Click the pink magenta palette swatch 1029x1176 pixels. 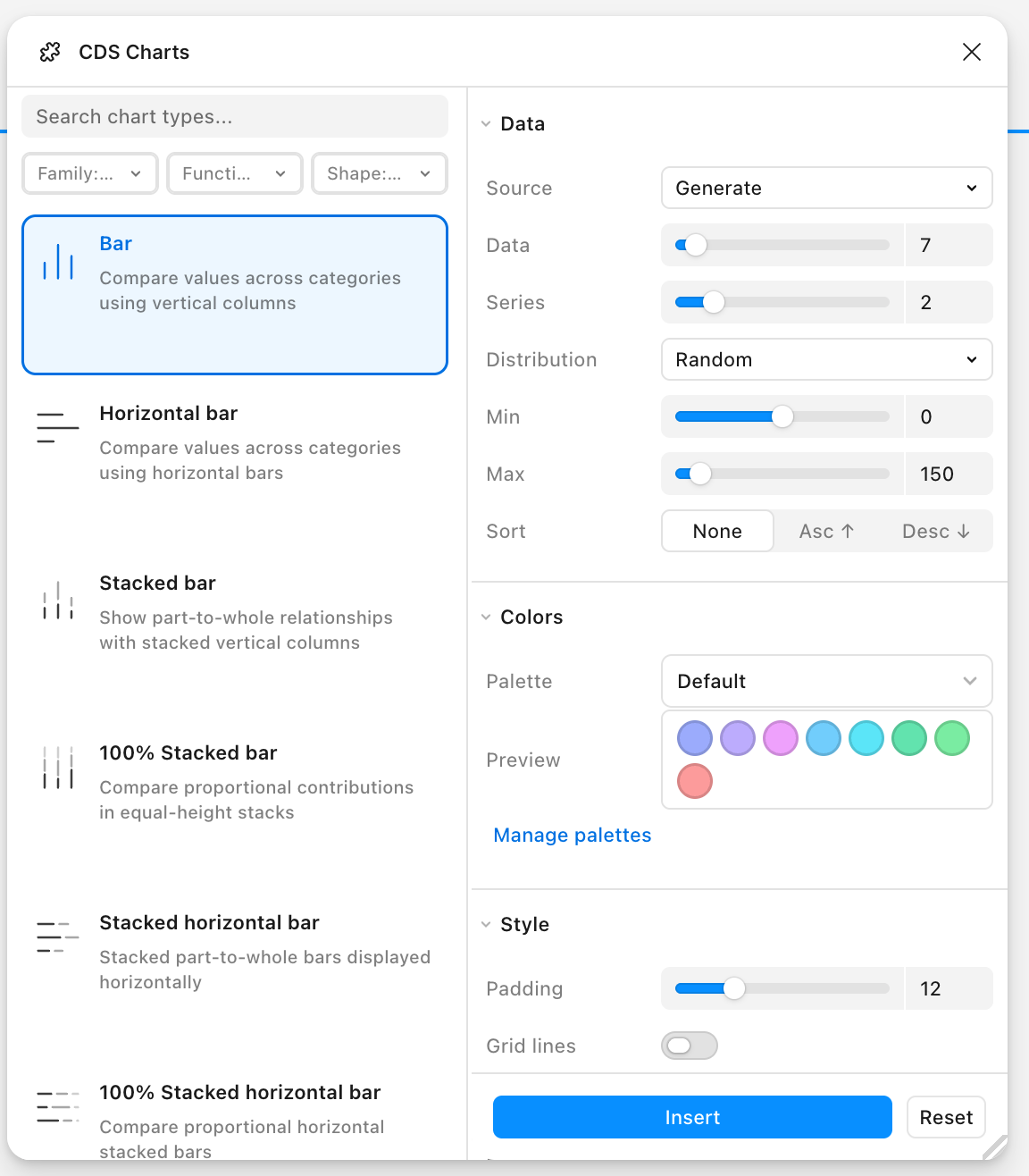point(781,738)
